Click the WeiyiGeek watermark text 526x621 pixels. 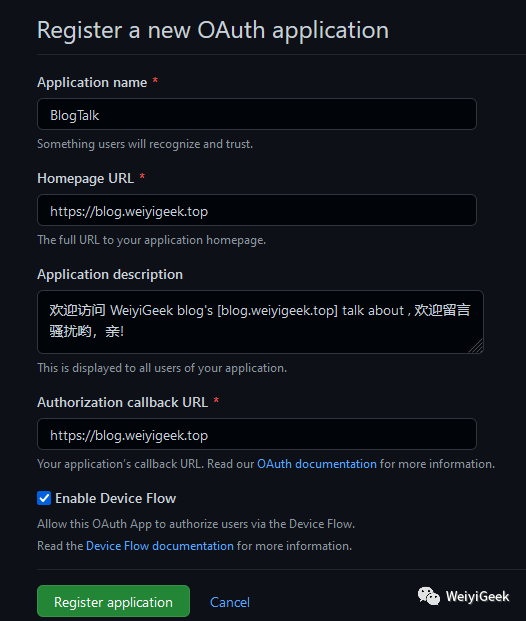click(477, 596)
